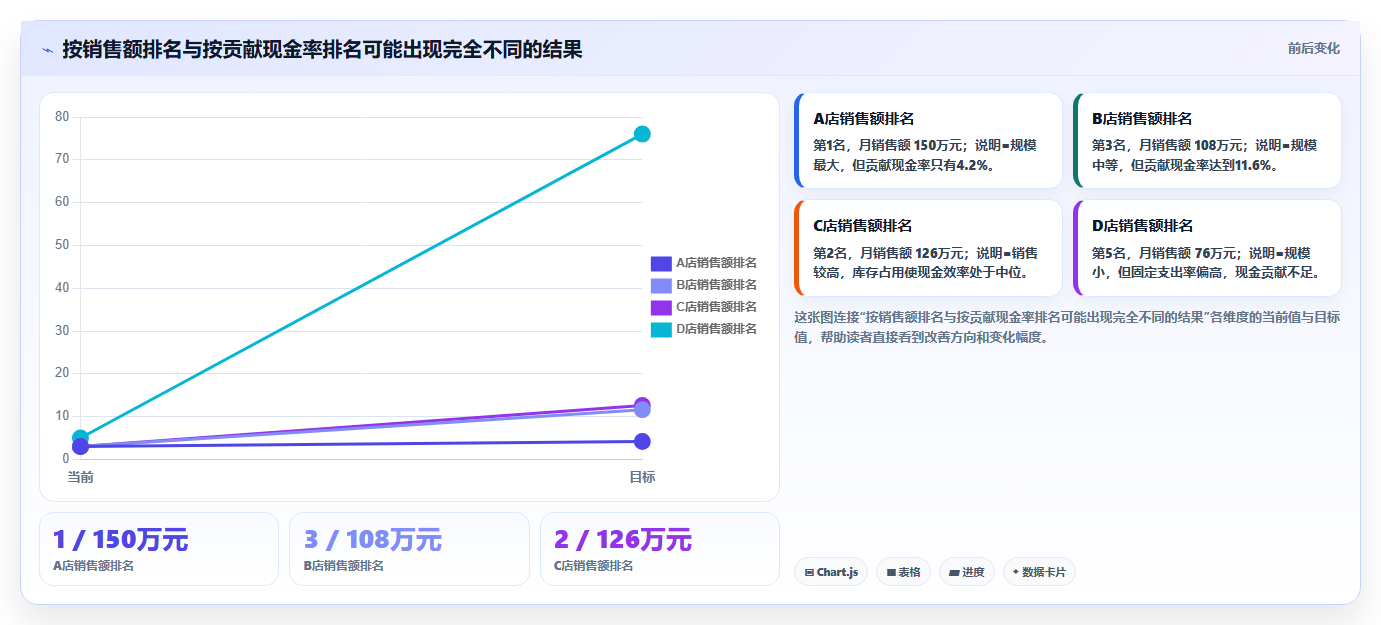The image size is (1381, 625).
Task: Click the lightning icon beside the title
Action: [47, 50]
